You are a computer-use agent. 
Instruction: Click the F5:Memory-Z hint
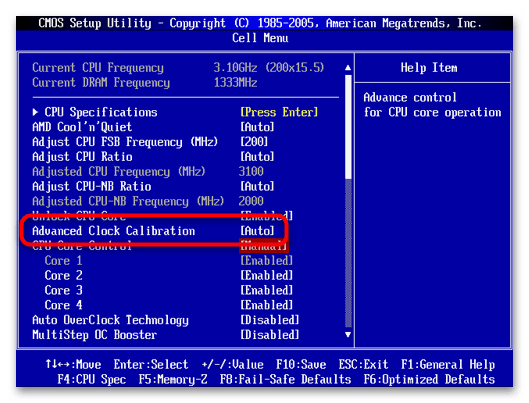(x=173, y=379)
